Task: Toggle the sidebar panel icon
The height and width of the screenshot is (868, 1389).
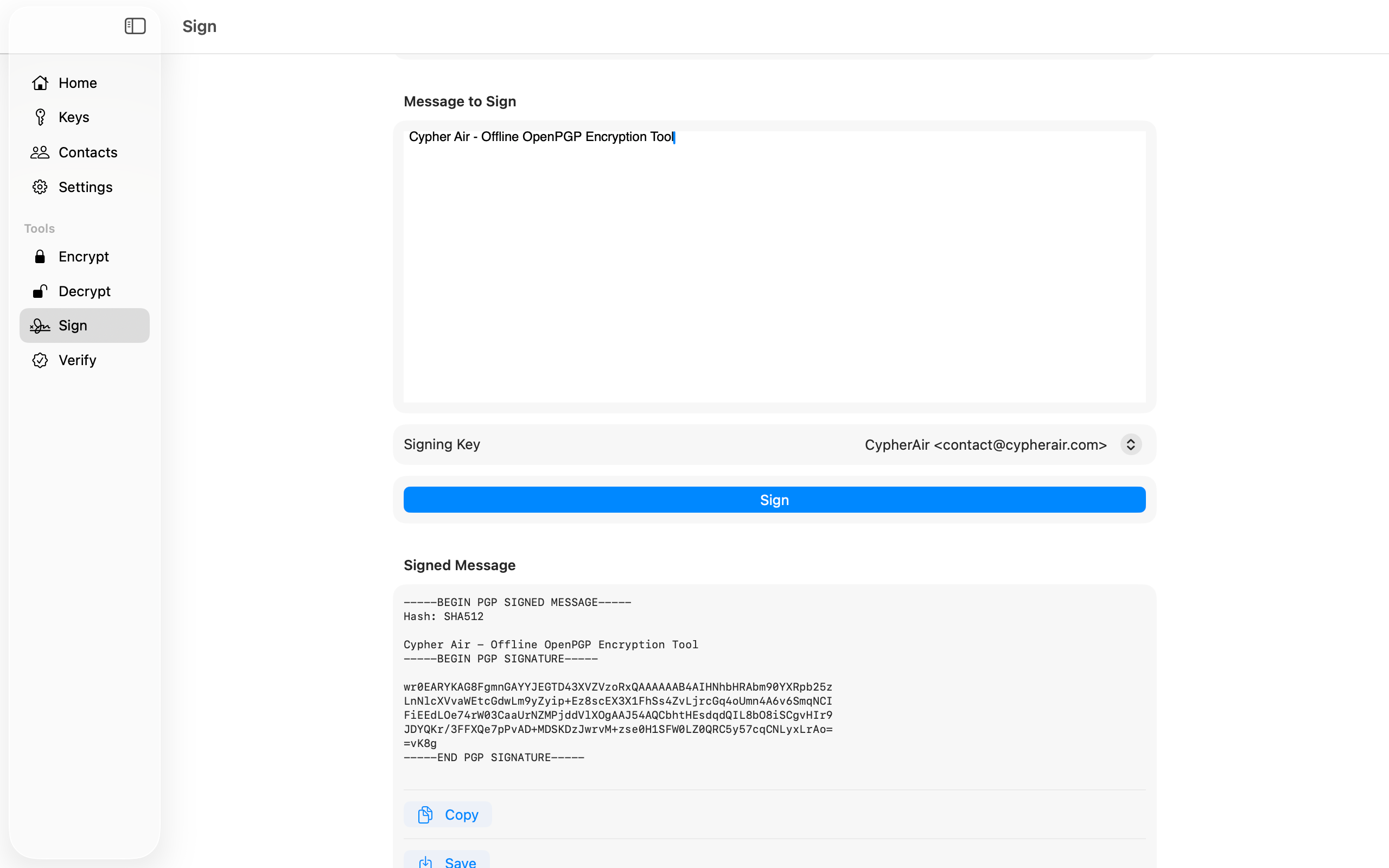Action: coord(135,26)
